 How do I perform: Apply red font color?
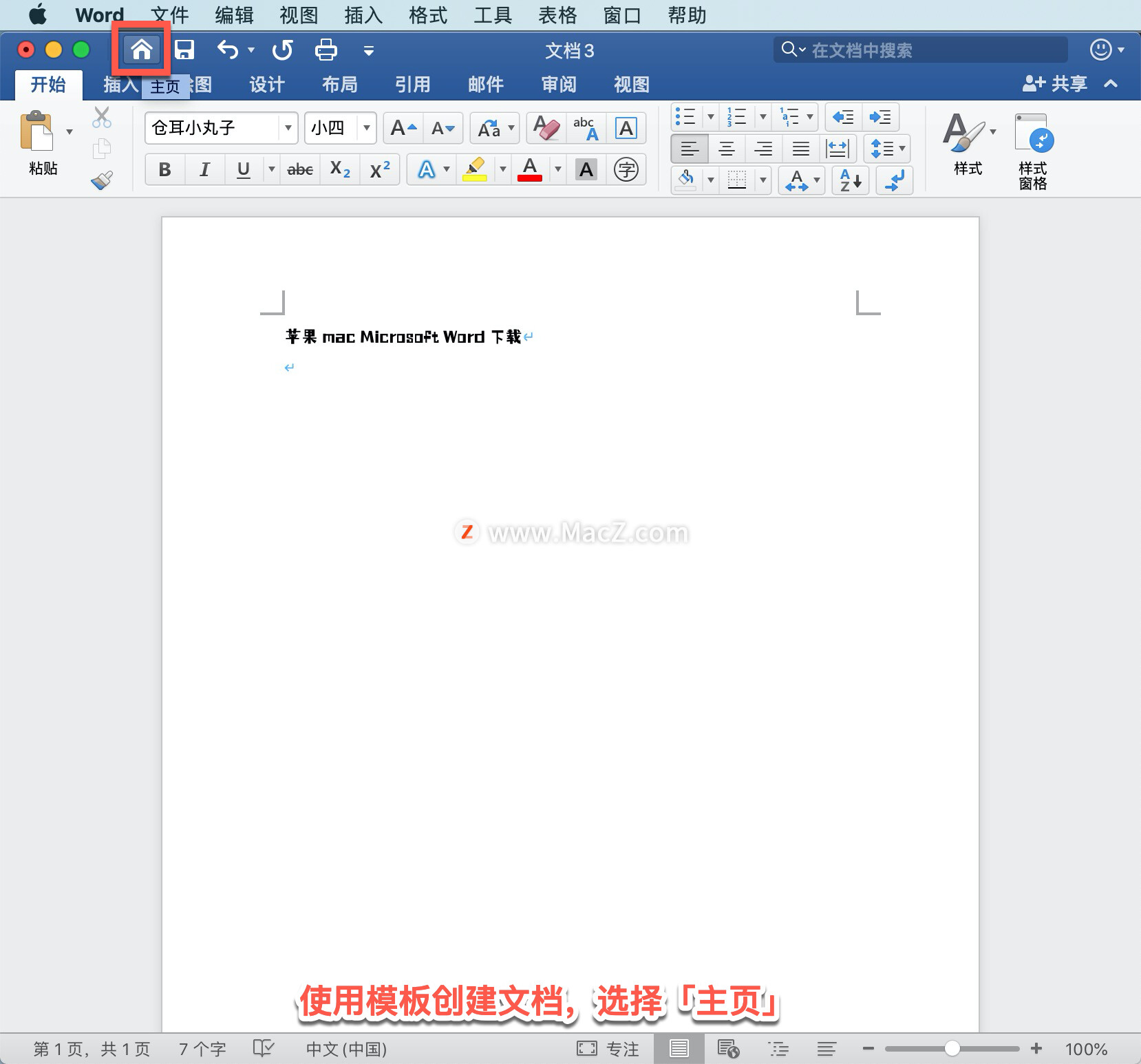coord(530,169)
